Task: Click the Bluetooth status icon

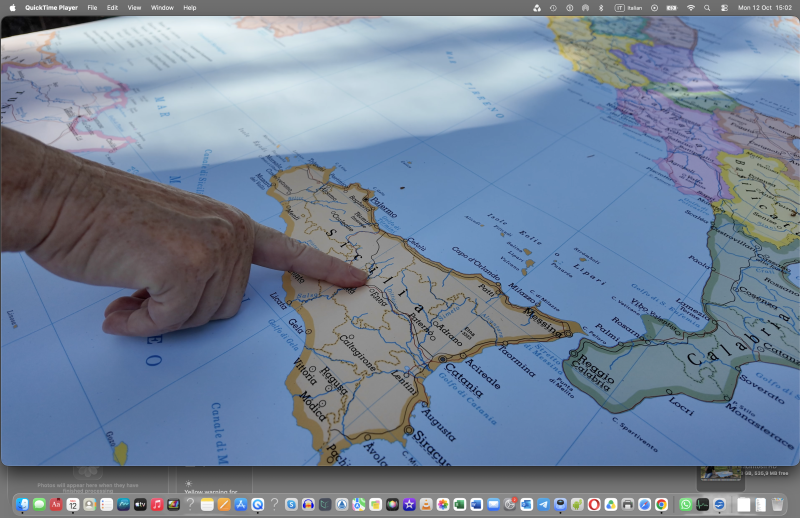Action: (601, 8)
